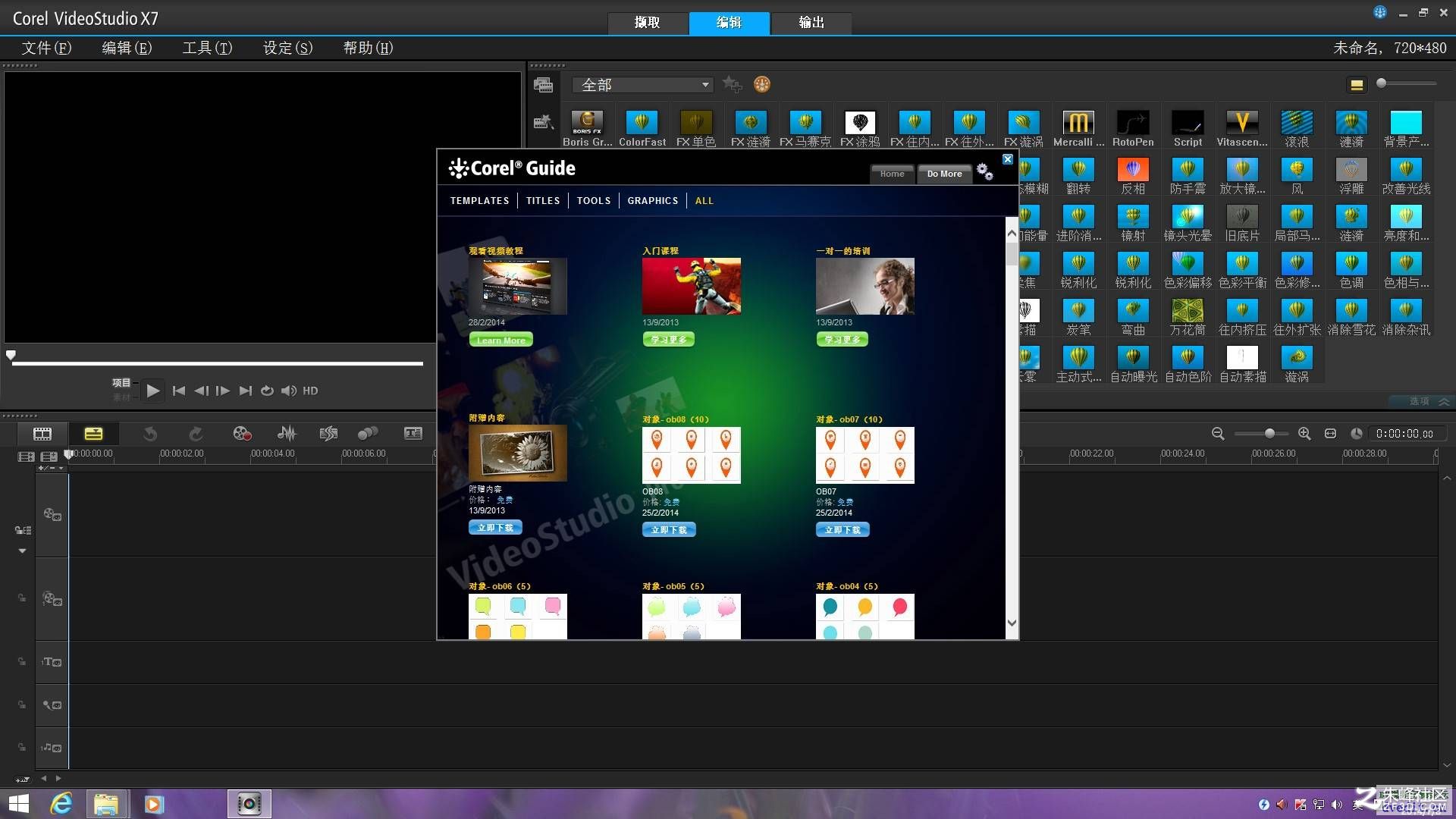
Task: Click the Home button in Corel Guide
Action: click(x=892, y=174)
